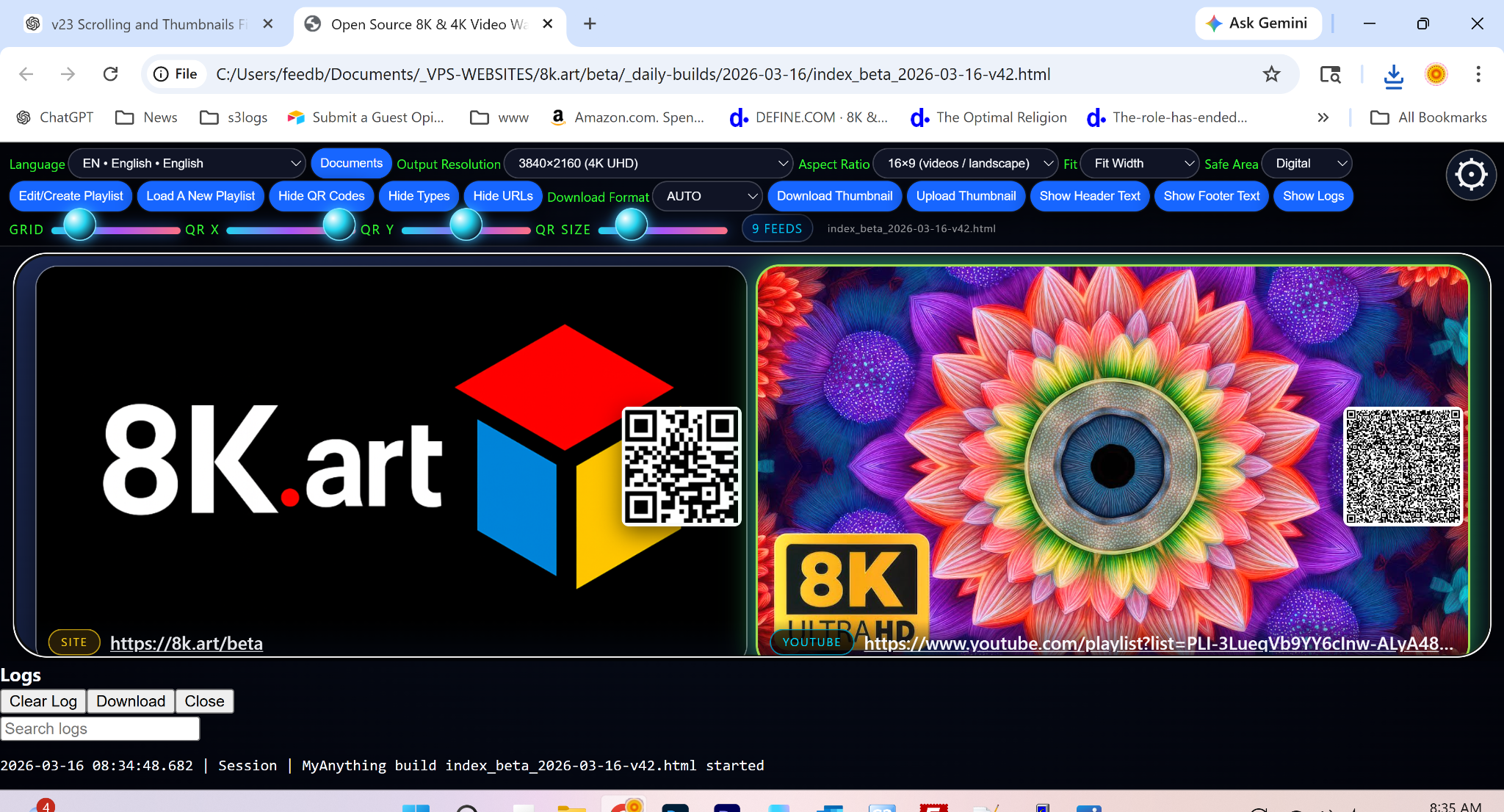Image resolution: width=1504 pixels, height=812 pixels.
Task: Open The-role-has-ended bookmark
Action: 1167,117
